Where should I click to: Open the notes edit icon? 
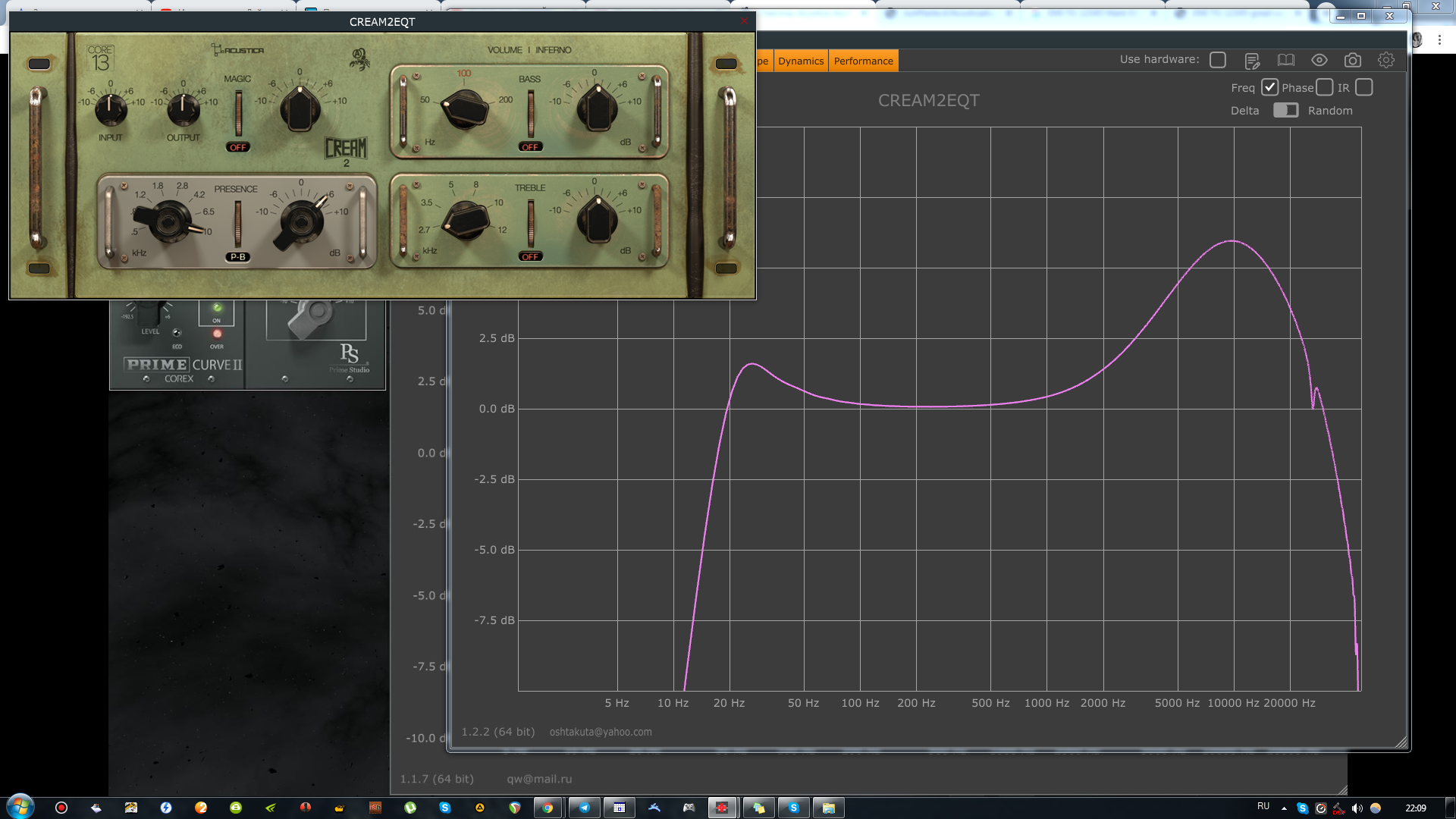click(1252, 61)
